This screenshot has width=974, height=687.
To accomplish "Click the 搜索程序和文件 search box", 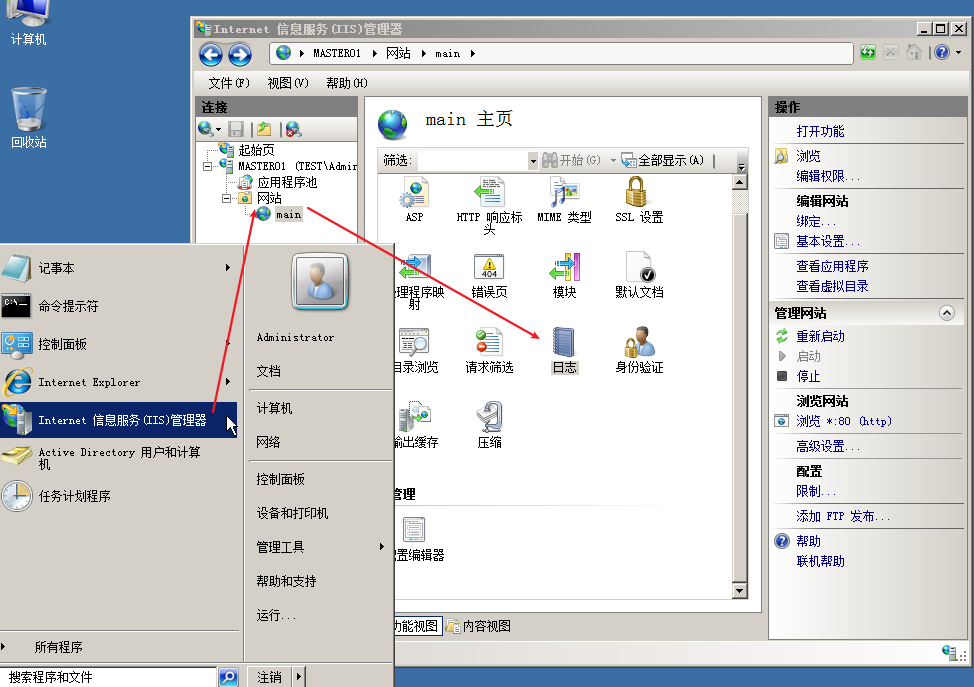I will coord(108,677).
